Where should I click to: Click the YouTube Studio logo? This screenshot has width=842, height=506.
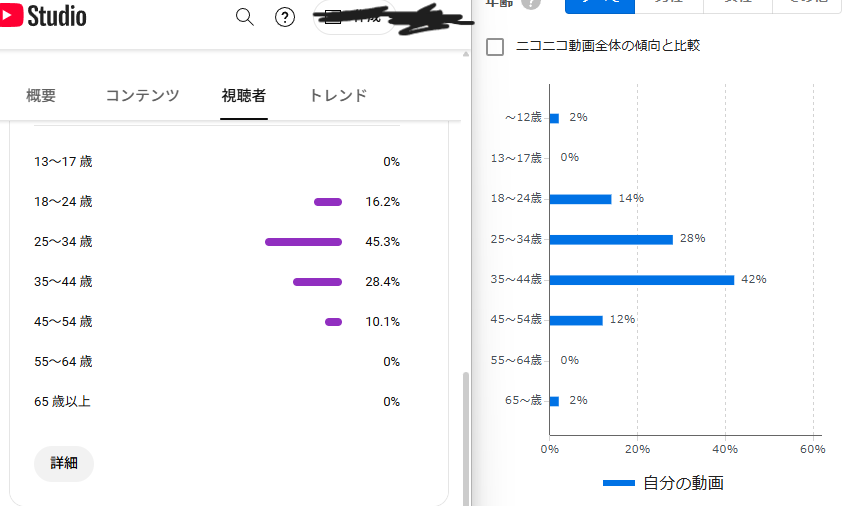tap(43, 16)
